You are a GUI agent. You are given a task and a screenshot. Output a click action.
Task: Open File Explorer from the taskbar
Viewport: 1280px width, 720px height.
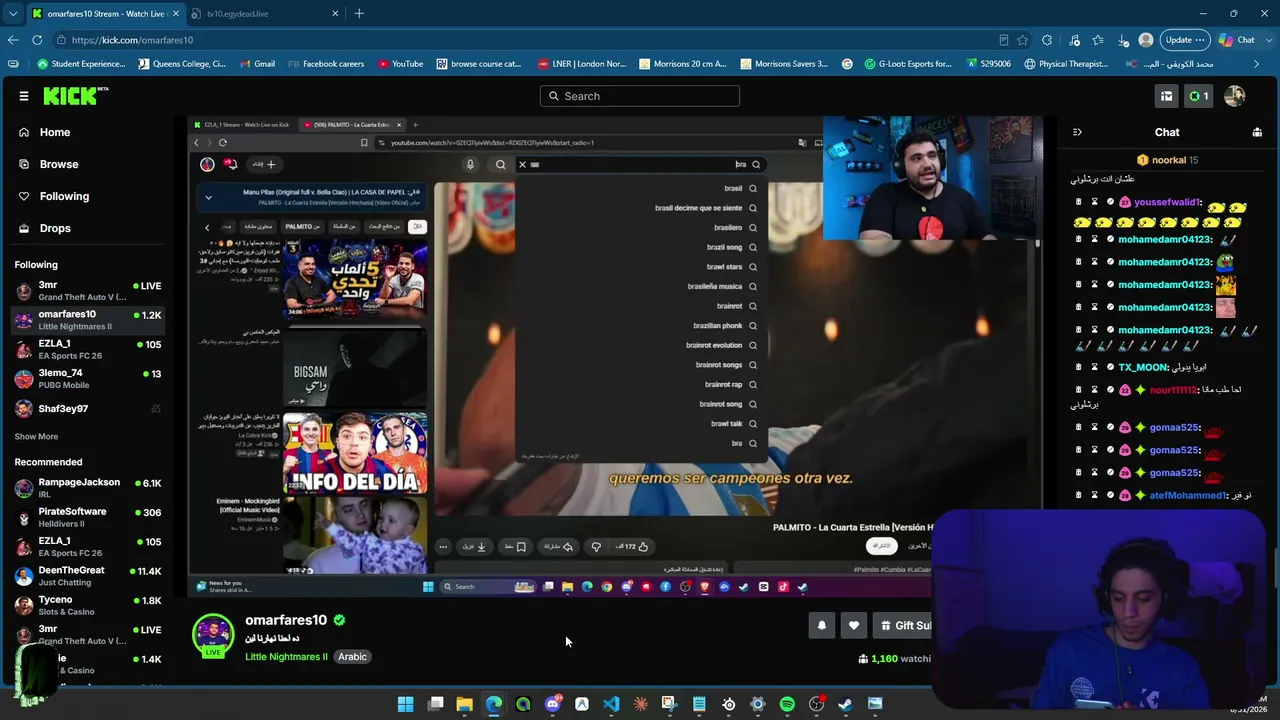pyautogui.click(x=464, y=704)
